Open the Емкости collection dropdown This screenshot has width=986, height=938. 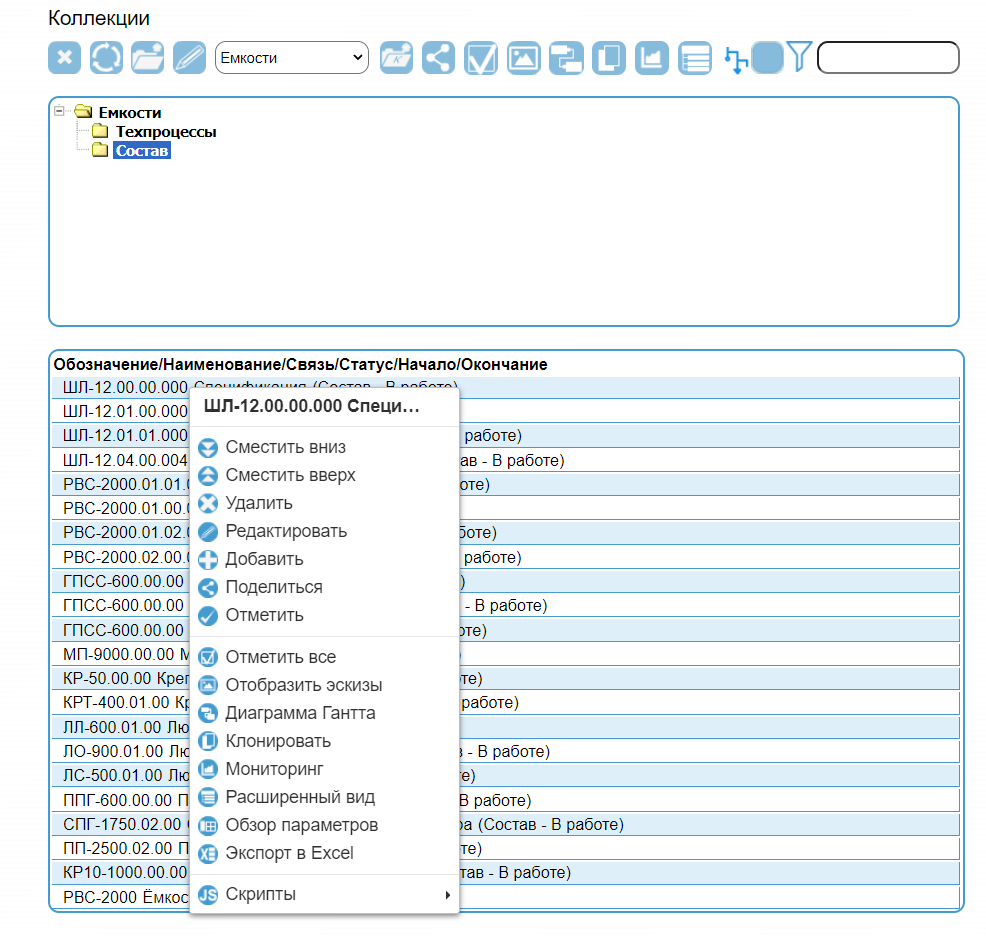[x=292, y=57]
